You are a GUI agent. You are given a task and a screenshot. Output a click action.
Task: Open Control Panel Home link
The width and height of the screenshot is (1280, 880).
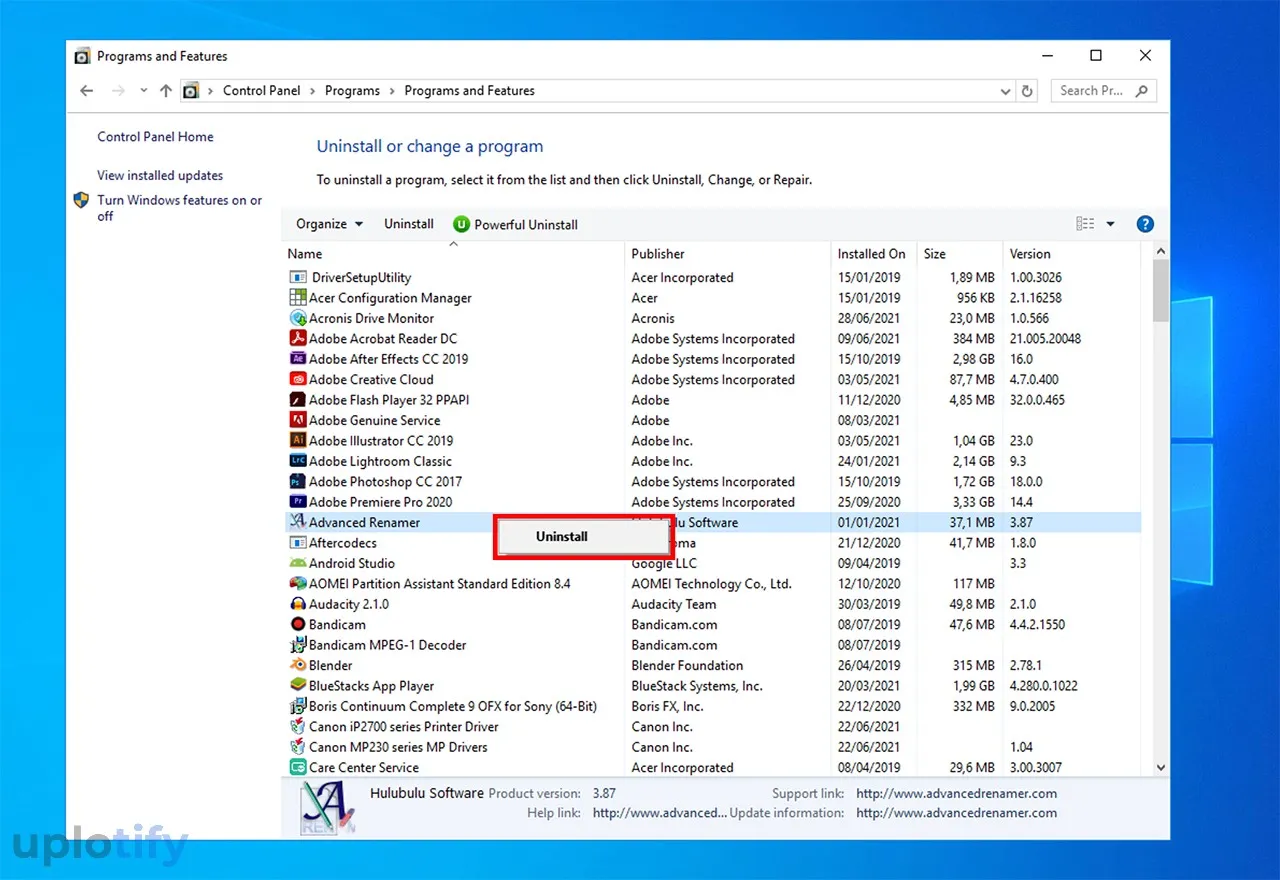pyautogui.click(x=155, y=137)
